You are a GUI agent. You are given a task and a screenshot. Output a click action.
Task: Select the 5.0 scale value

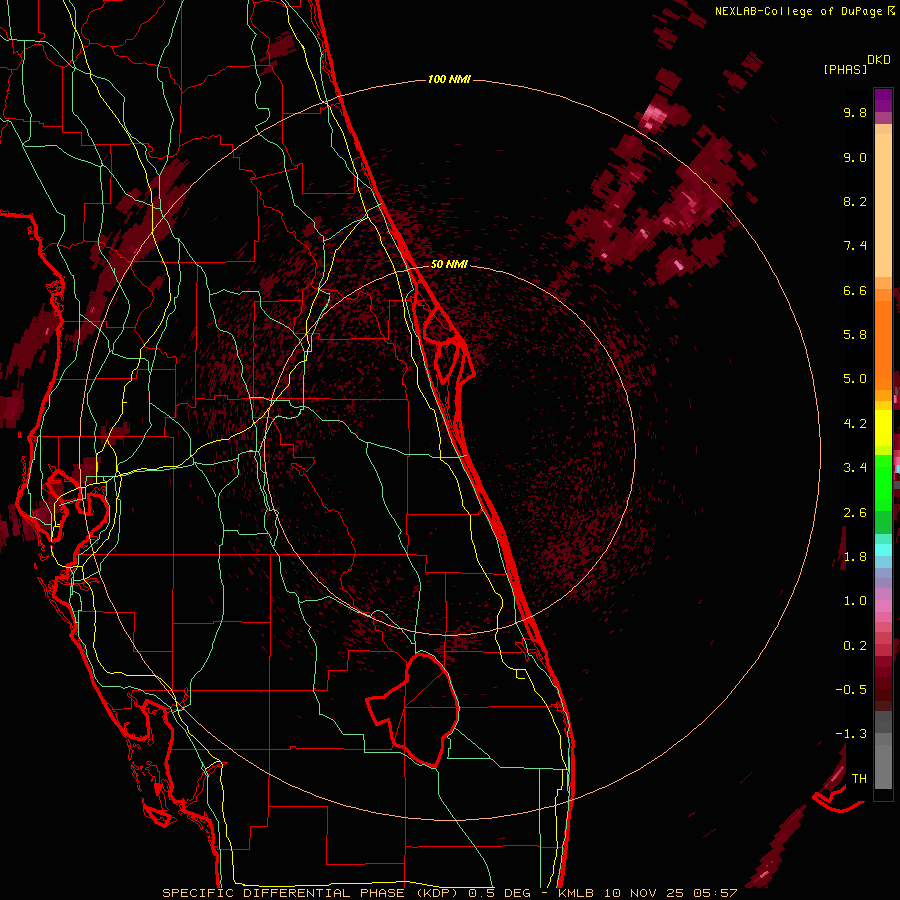[855, 379]
